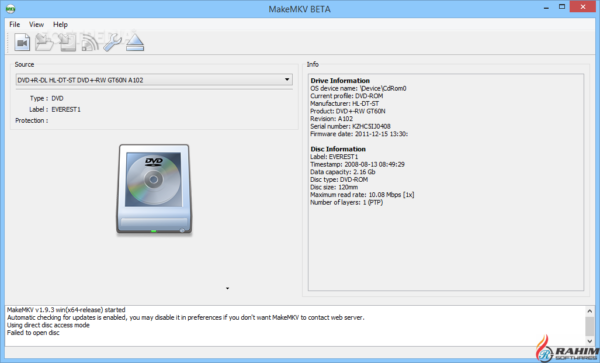Click the 'Firmware date' line
This screenshot has height=363, width=600.
pos(359,134)
